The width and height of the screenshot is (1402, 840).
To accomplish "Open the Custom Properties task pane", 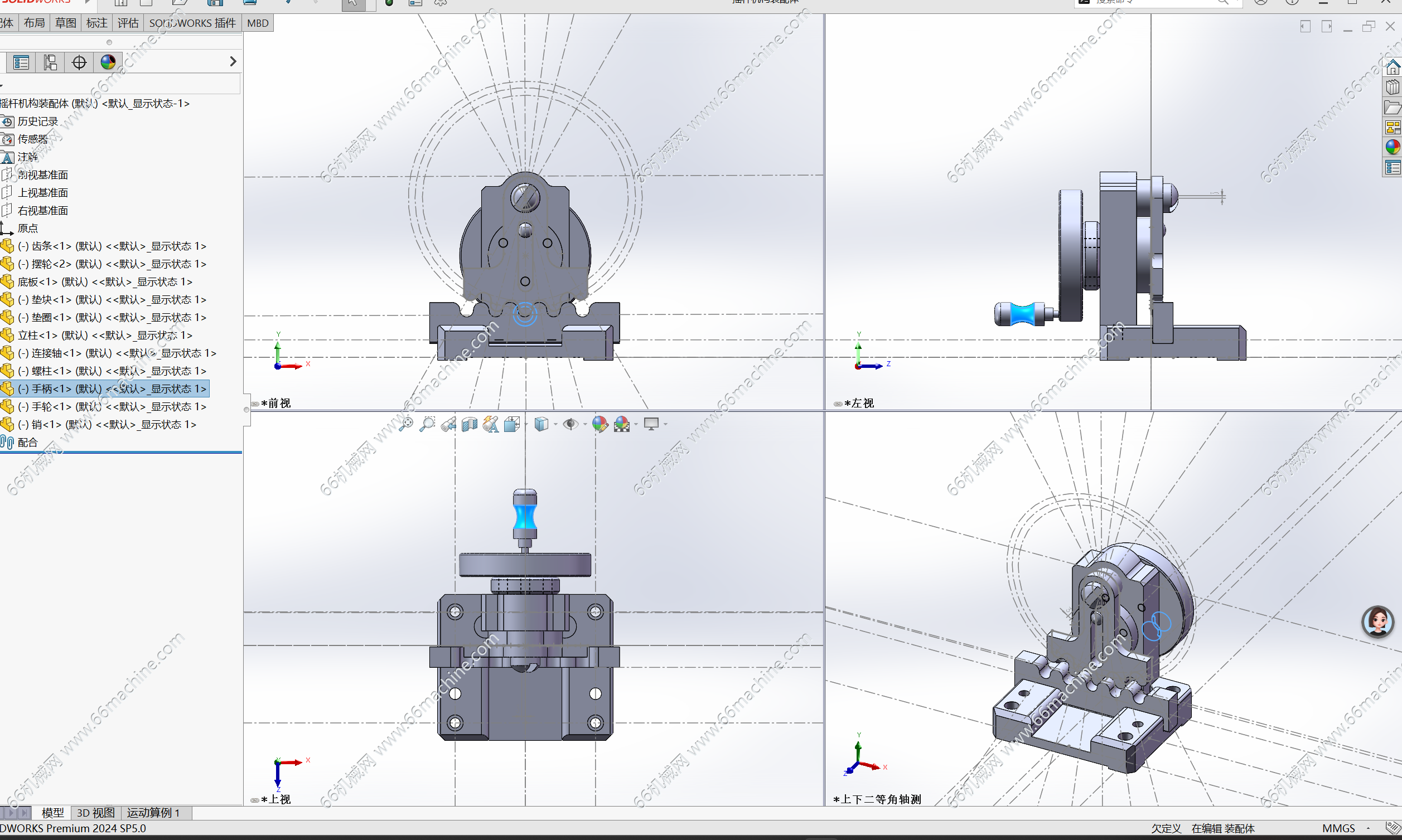I will coord(1393,168).
